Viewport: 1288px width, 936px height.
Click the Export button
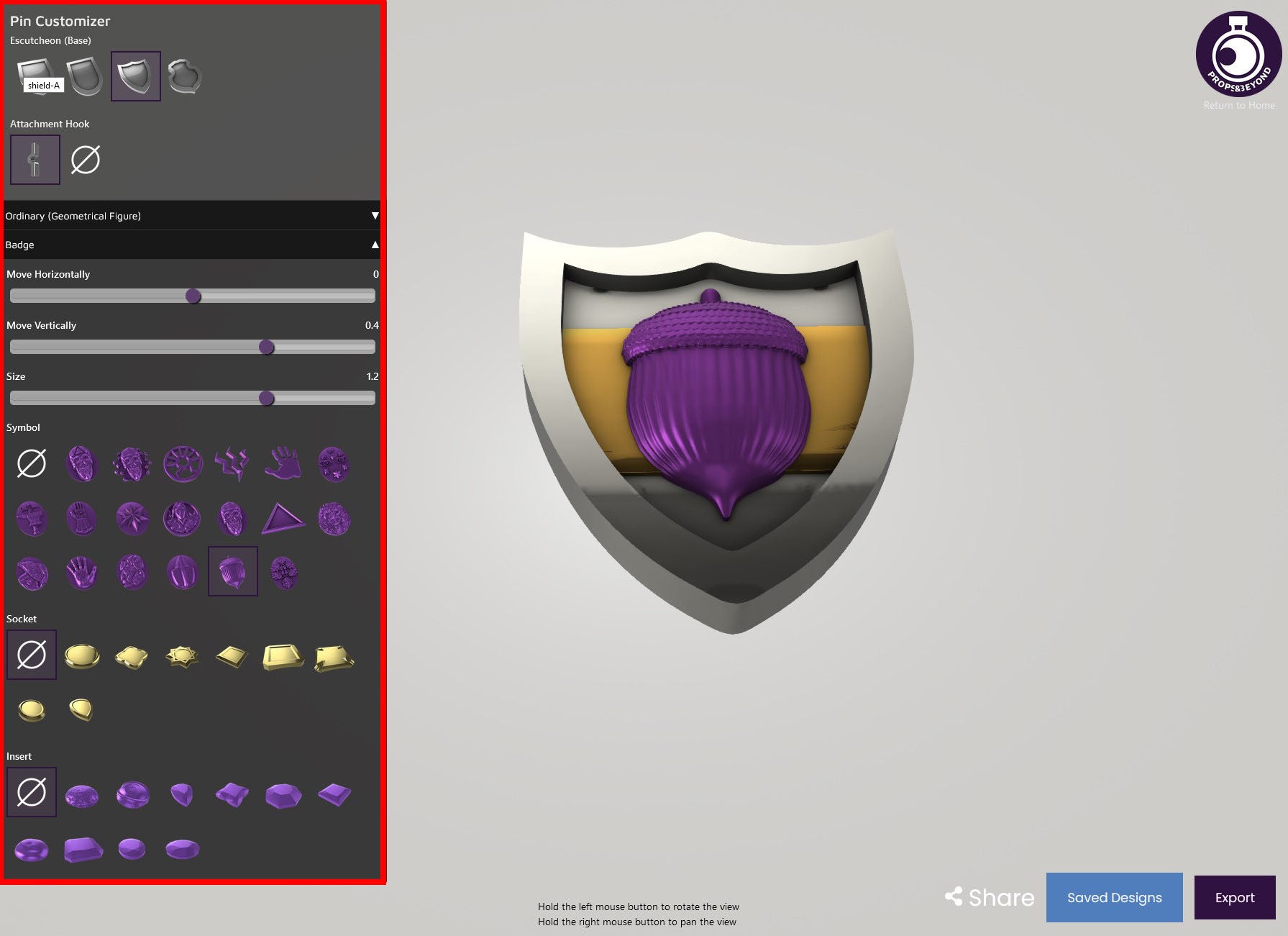tap(1235, 897)
